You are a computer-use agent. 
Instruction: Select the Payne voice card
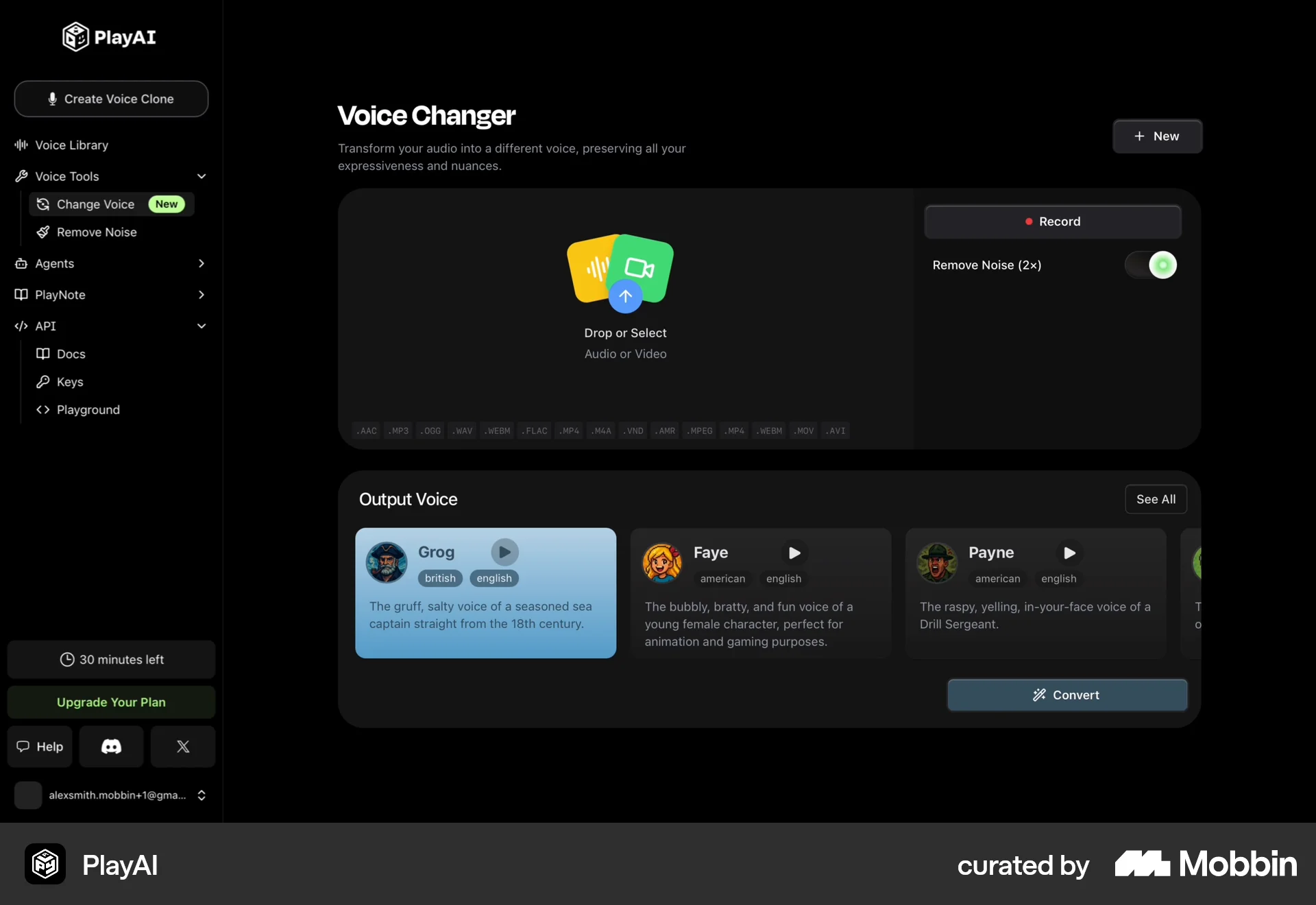pos(1035,593)
